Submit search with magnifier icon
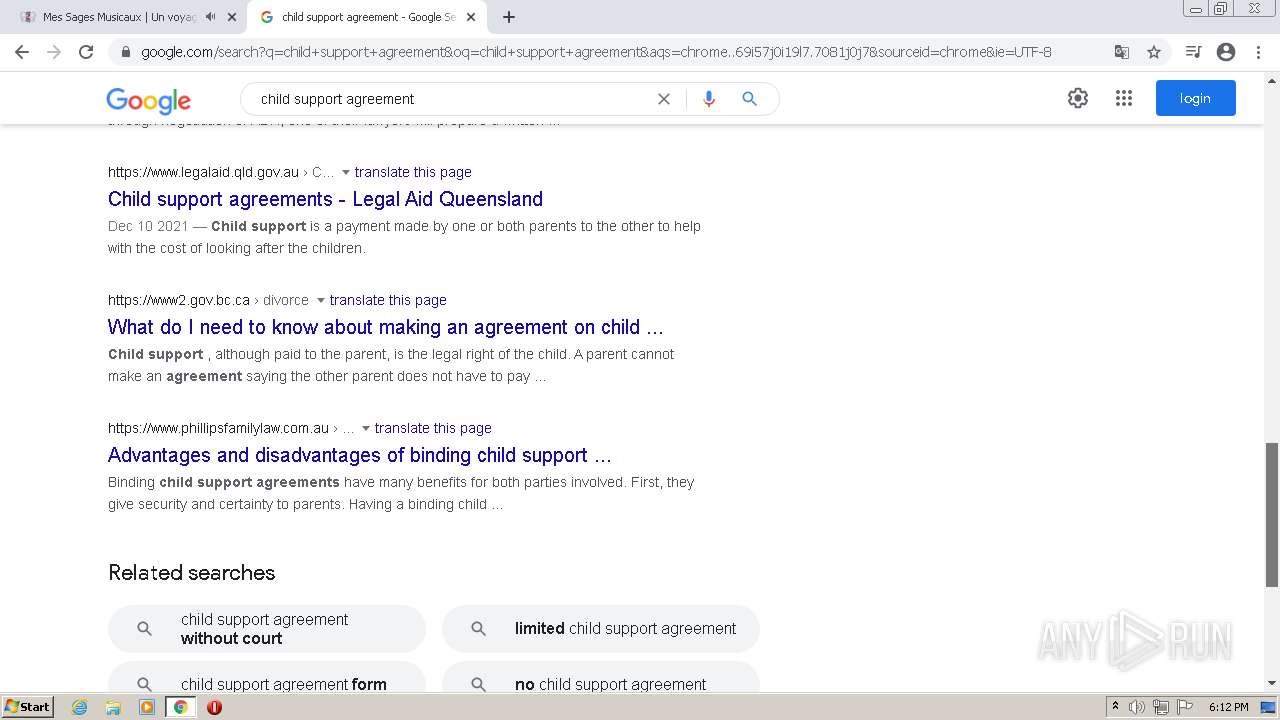 point(749,99)
